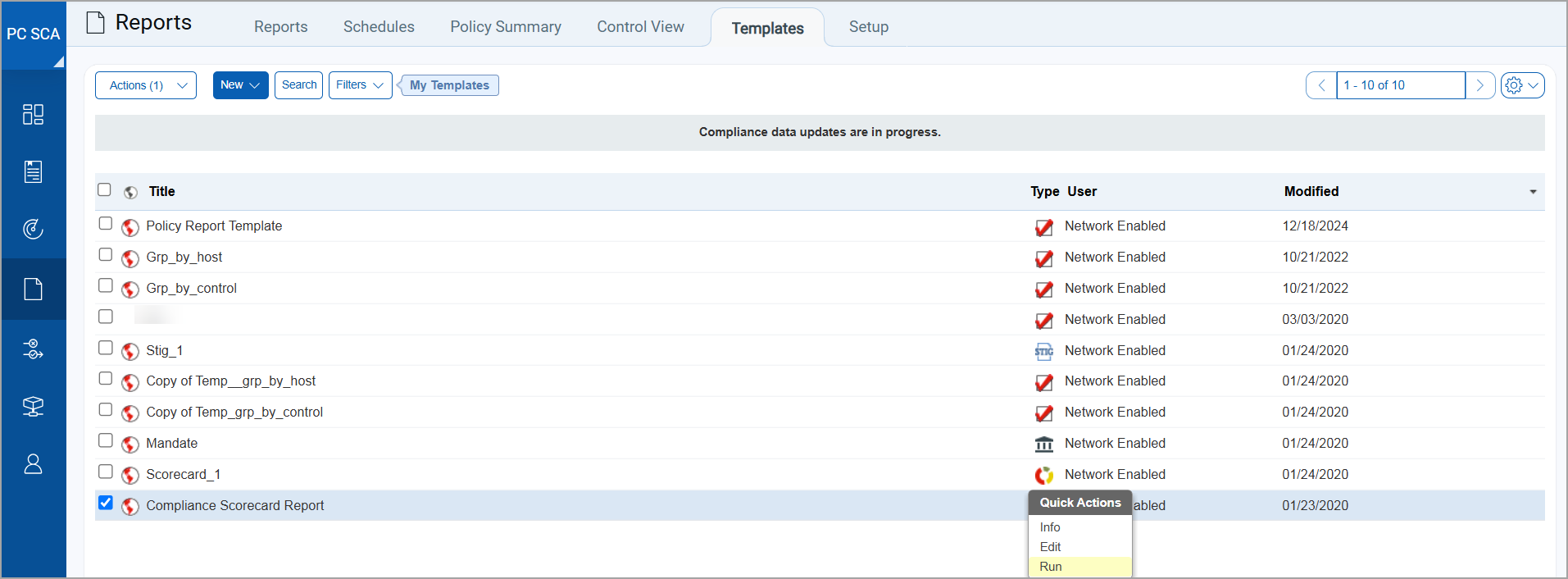
Task: Select the Templates tab
Action: point(767,28)
